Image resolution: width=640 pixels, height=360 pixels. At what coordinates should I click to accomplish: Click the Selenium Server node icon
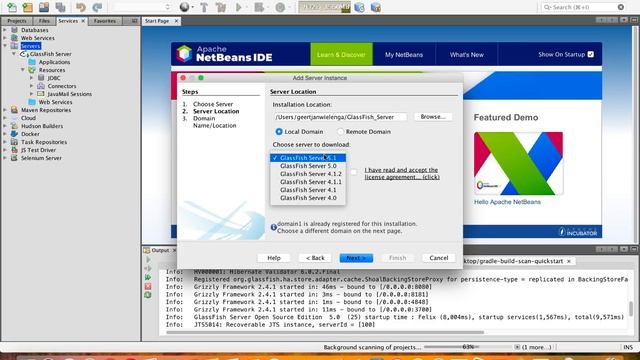14,158
